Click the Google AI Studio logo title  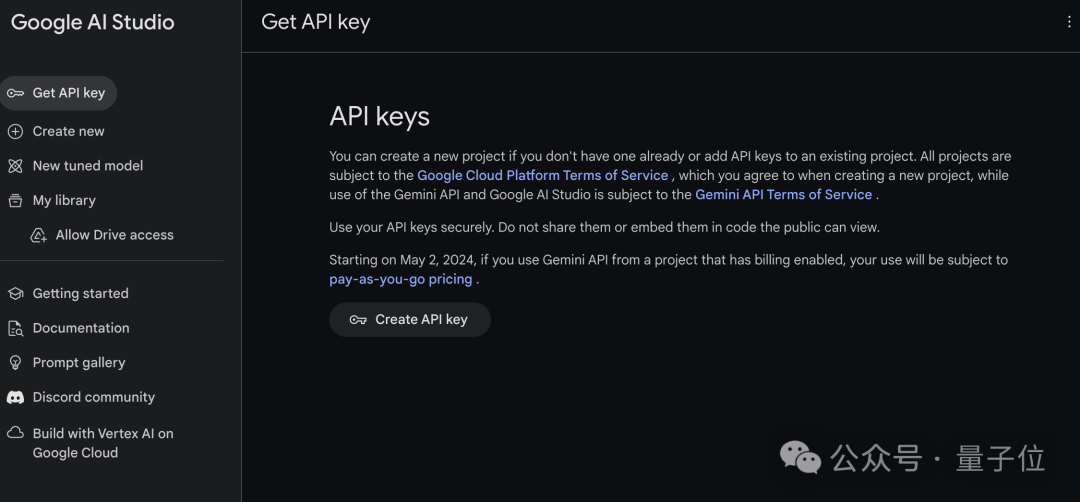pos(93,23)
